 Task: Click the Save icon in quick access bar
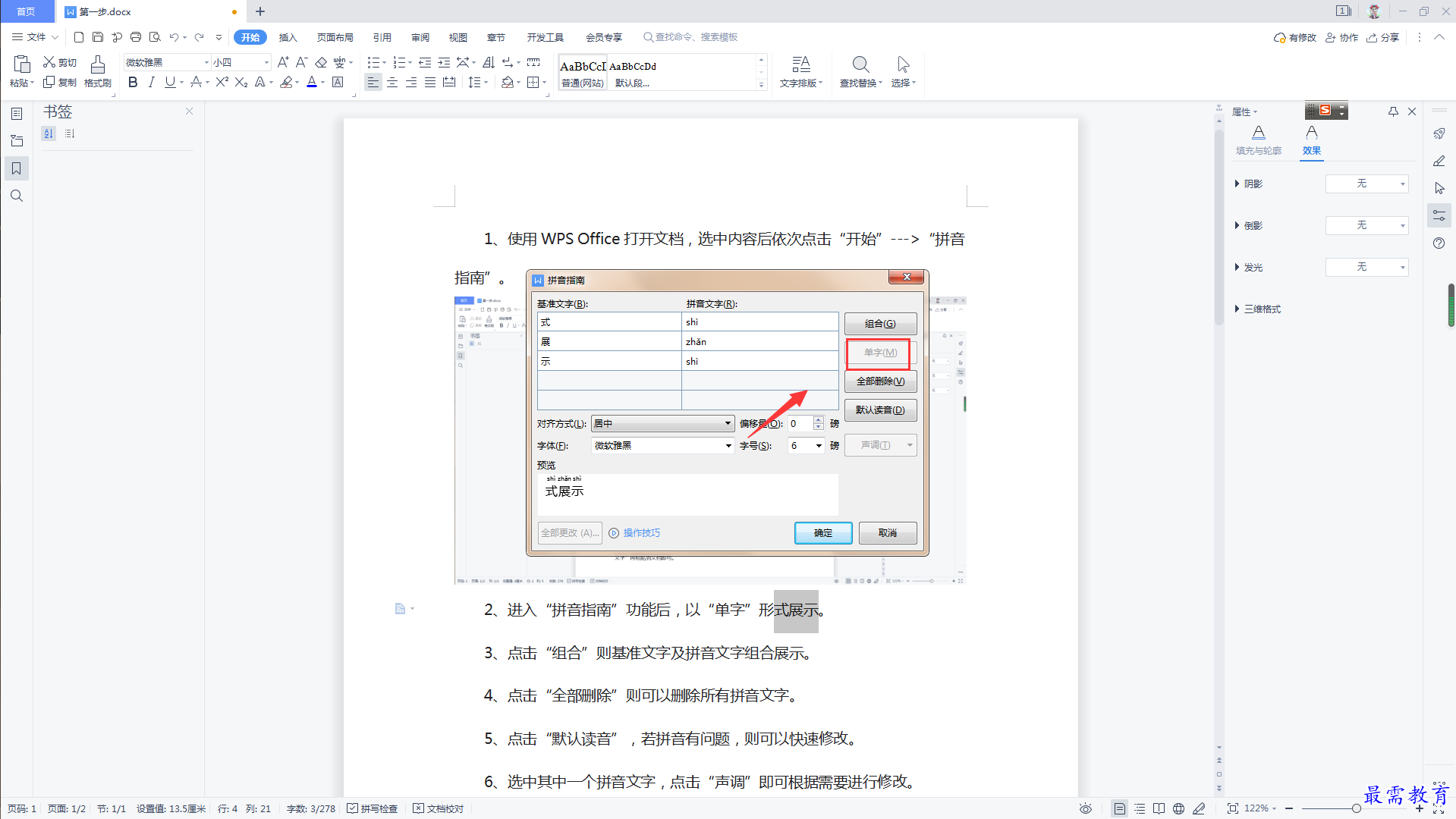point(98,37)
